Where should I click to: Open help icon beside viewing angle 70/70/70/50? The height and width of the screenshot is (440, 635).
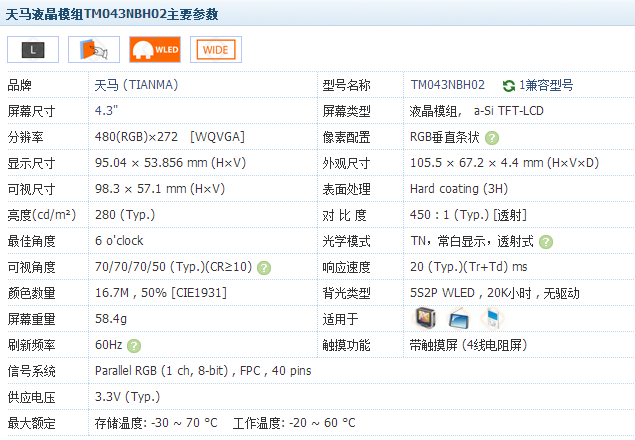tap(264, 268)
